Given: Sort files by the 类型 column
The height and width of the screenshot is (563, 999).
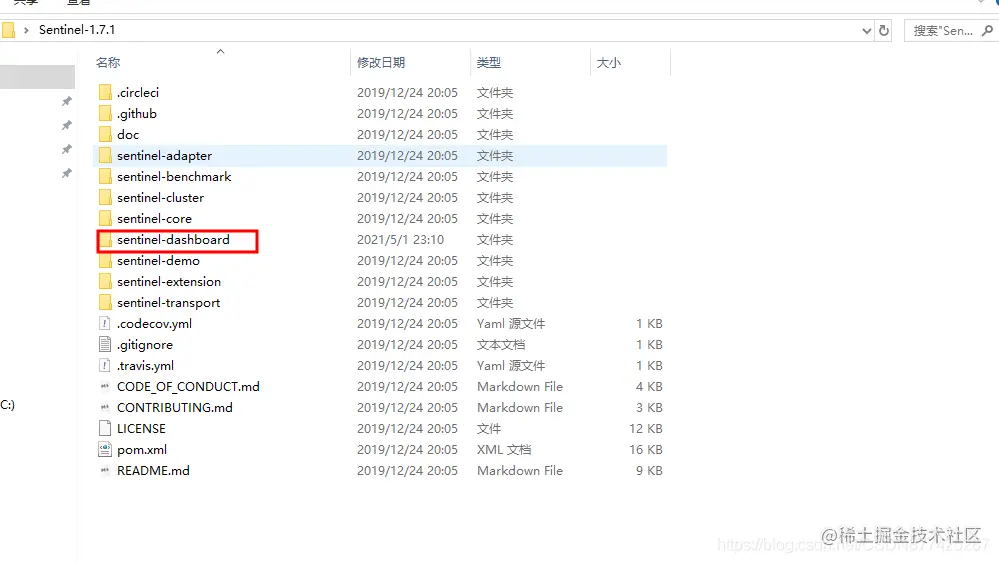Looking at the screenshot, I should [x=489, y=62].
